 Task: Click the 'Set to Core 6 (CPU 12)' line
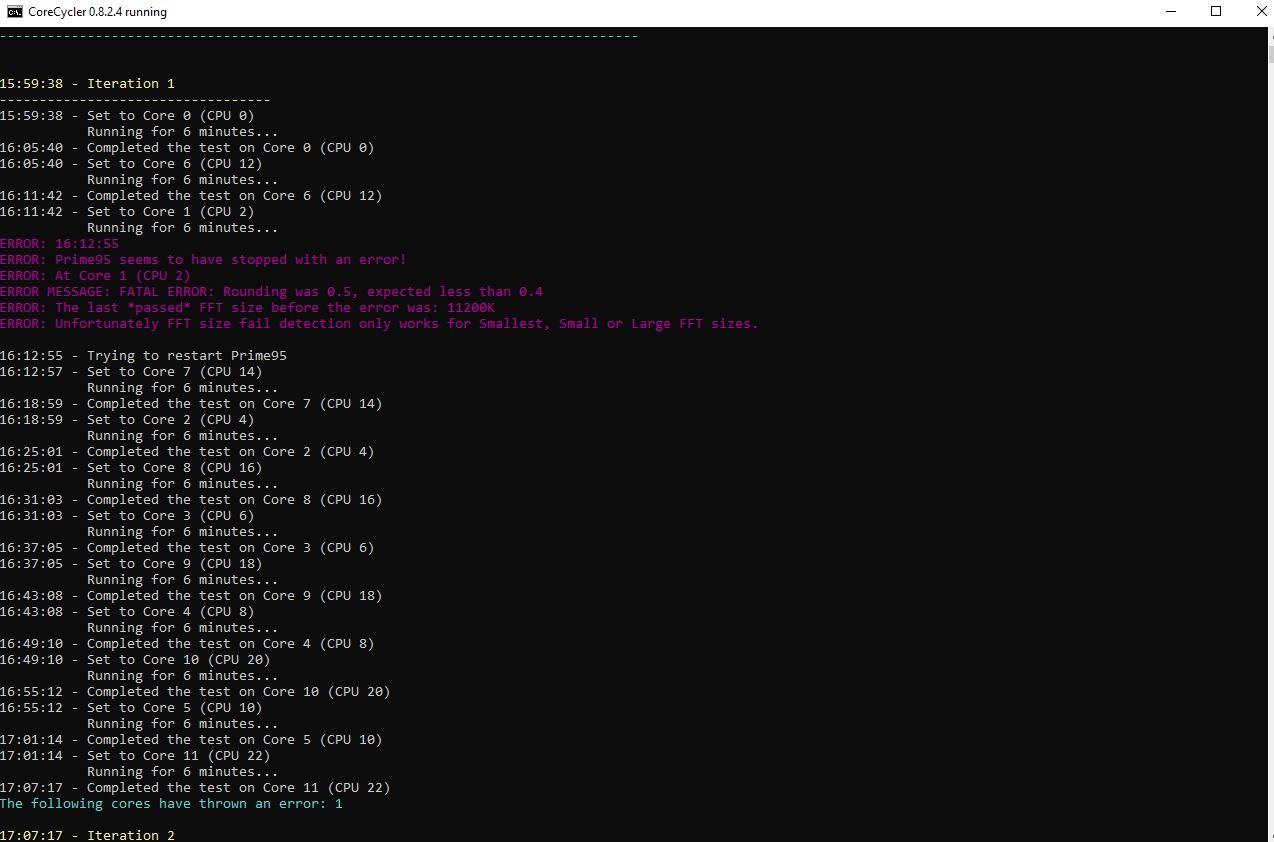pos(131,164)
